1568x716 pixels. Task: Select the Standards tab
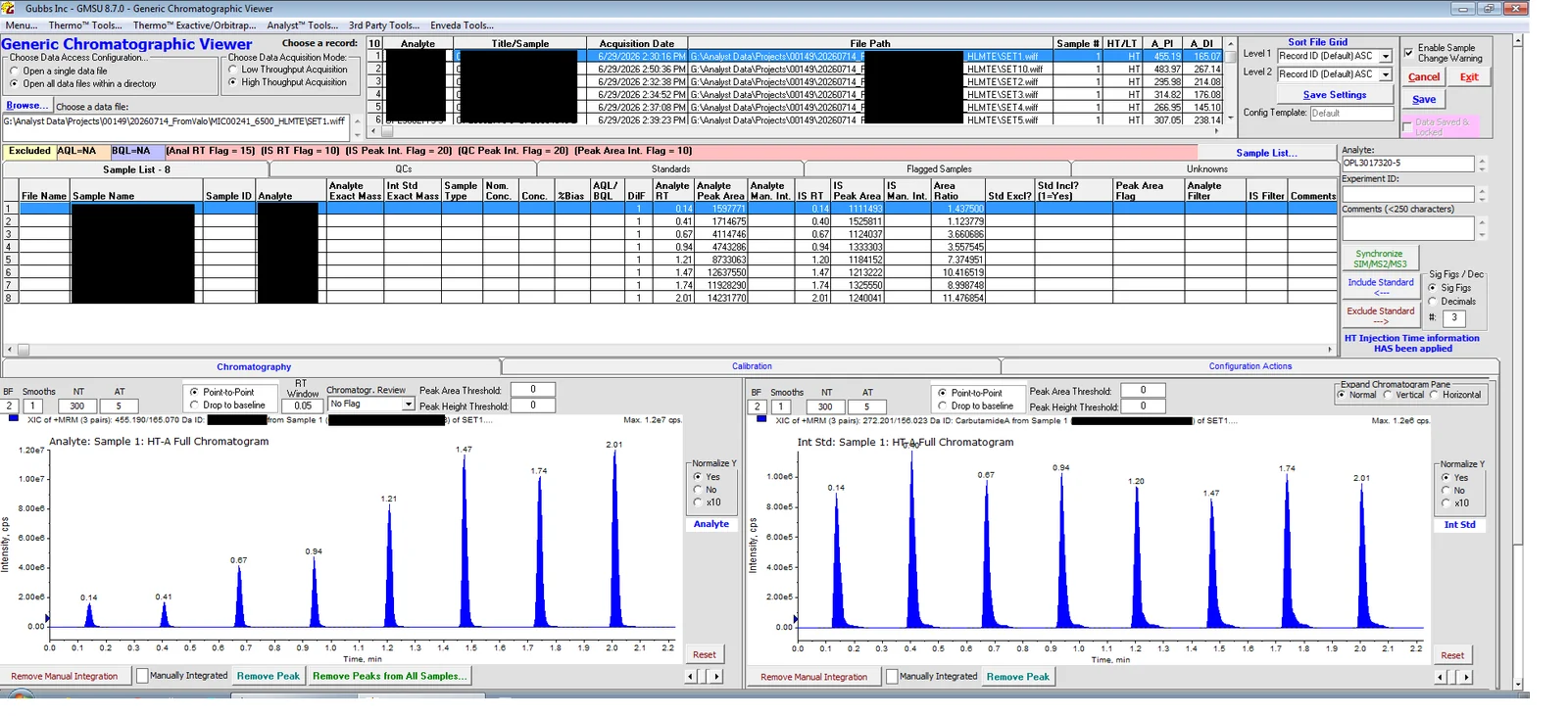click(670, 168)
